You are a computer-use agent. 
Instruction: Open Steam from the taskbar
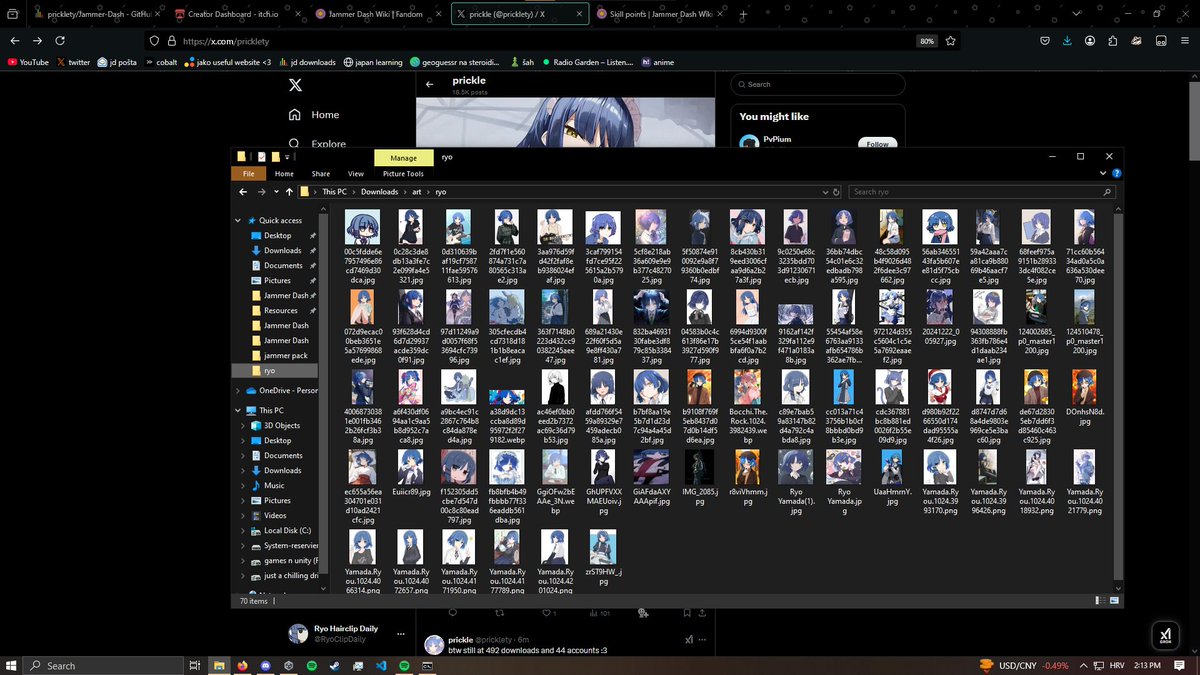tap(334, 665)
